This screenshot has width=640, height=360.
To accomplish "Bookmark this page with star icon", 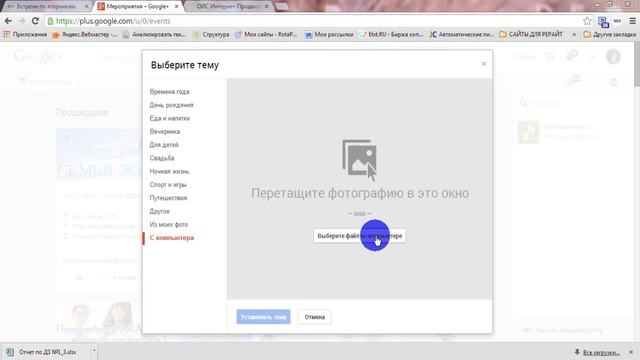I will click(x=587, y=21).
